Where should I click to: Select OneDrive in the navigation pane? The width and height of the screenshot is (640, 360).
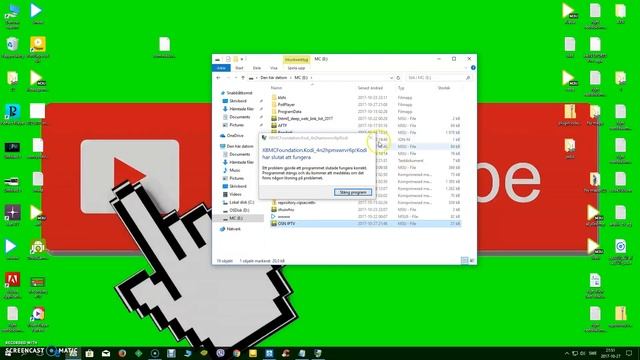point(235,136)
